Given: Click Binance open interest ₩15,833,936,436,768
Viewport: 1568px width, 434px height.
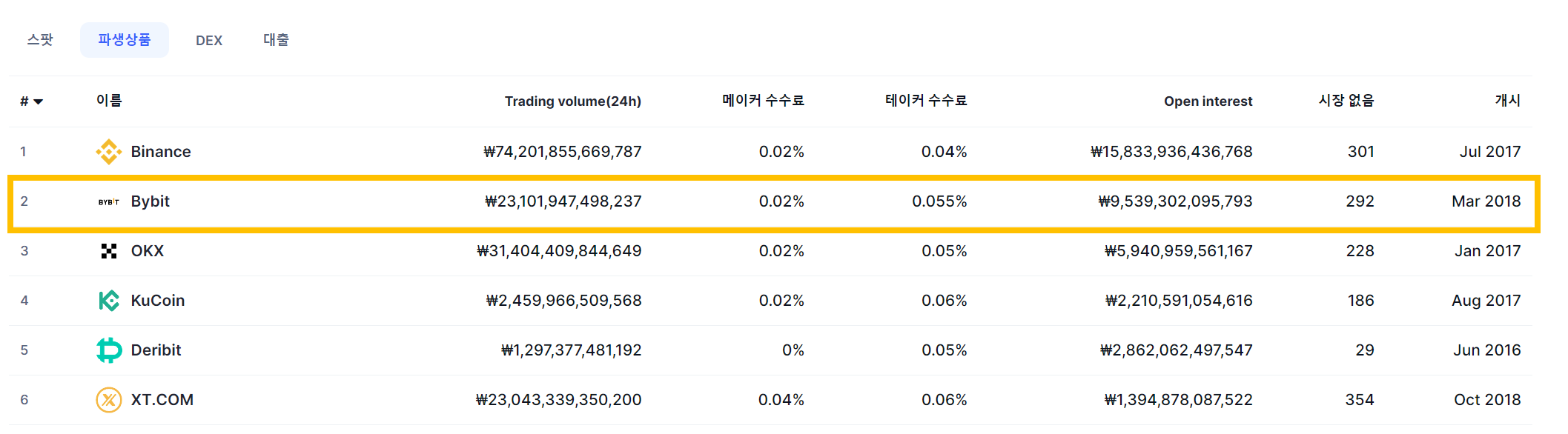Looking at the screenshot, I should pyautogui.click(x=1171, y=152).
